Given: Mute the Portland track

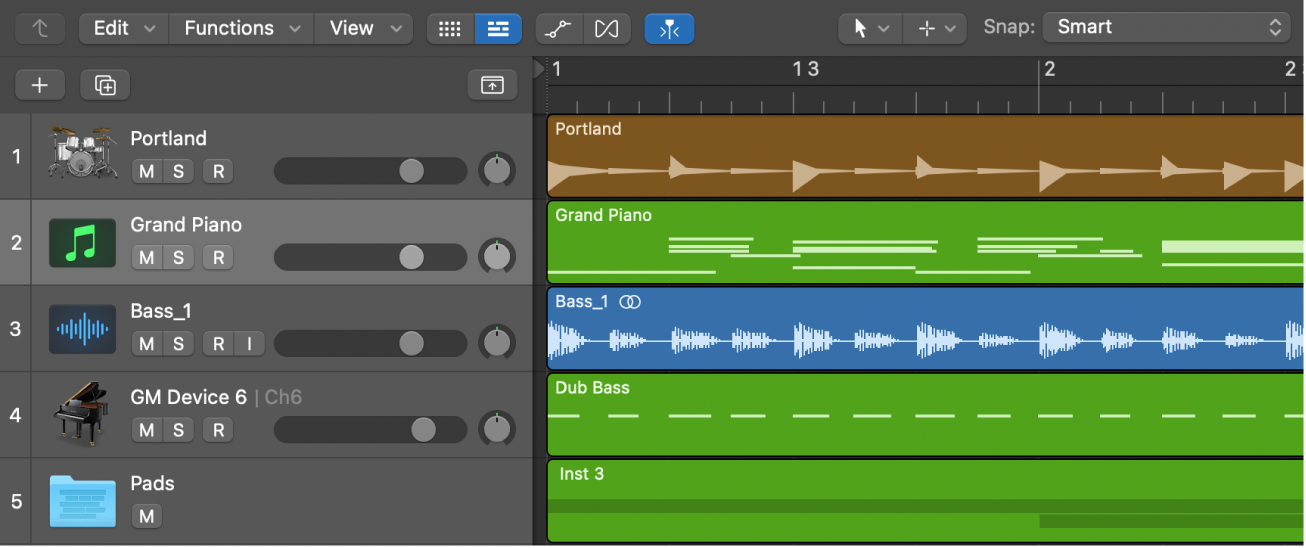Looking at the screenshot, I should (147, 172).
